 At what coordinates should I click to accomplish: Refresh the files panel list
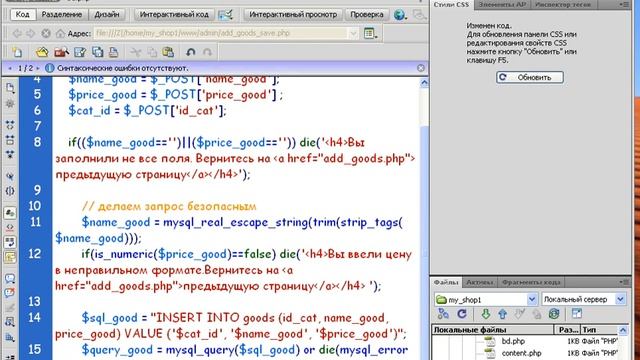462,313
